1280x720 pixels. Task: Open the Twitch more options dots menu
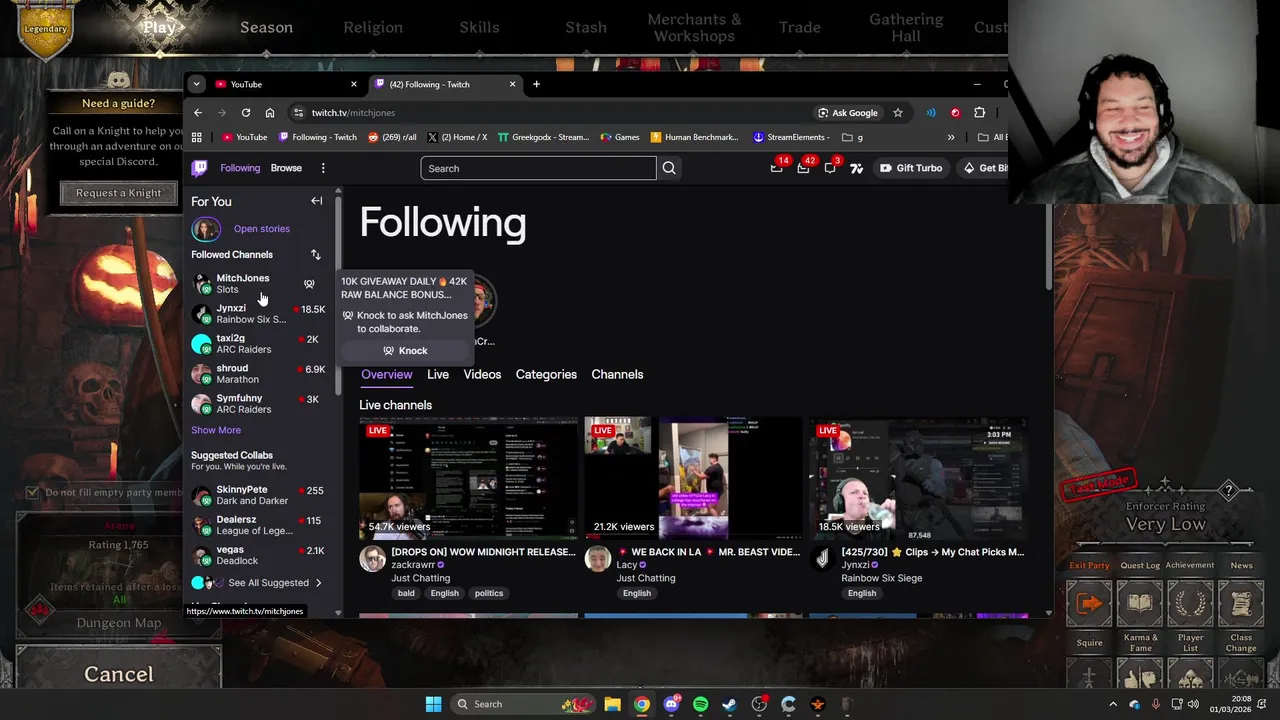click(323, 168)
